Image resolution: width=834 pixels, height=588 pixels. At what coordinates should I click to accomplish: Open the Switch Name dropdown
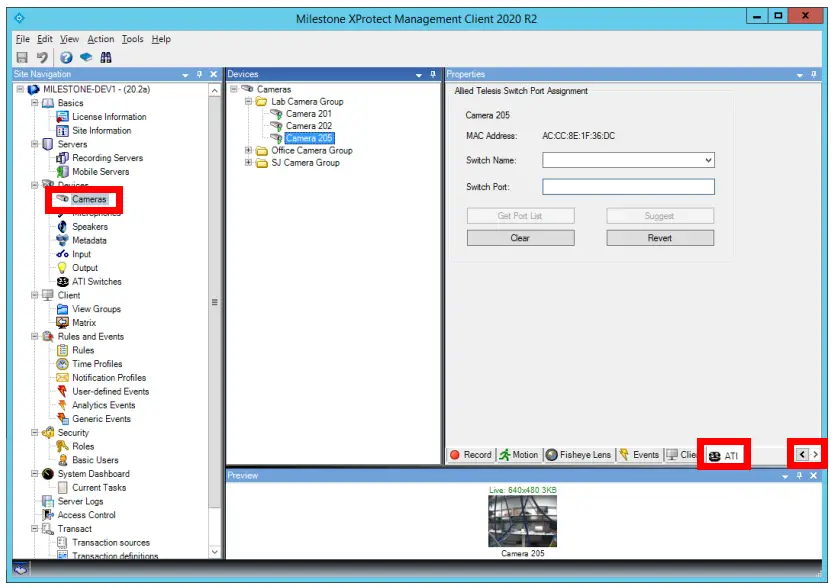[x=708, y=160]
